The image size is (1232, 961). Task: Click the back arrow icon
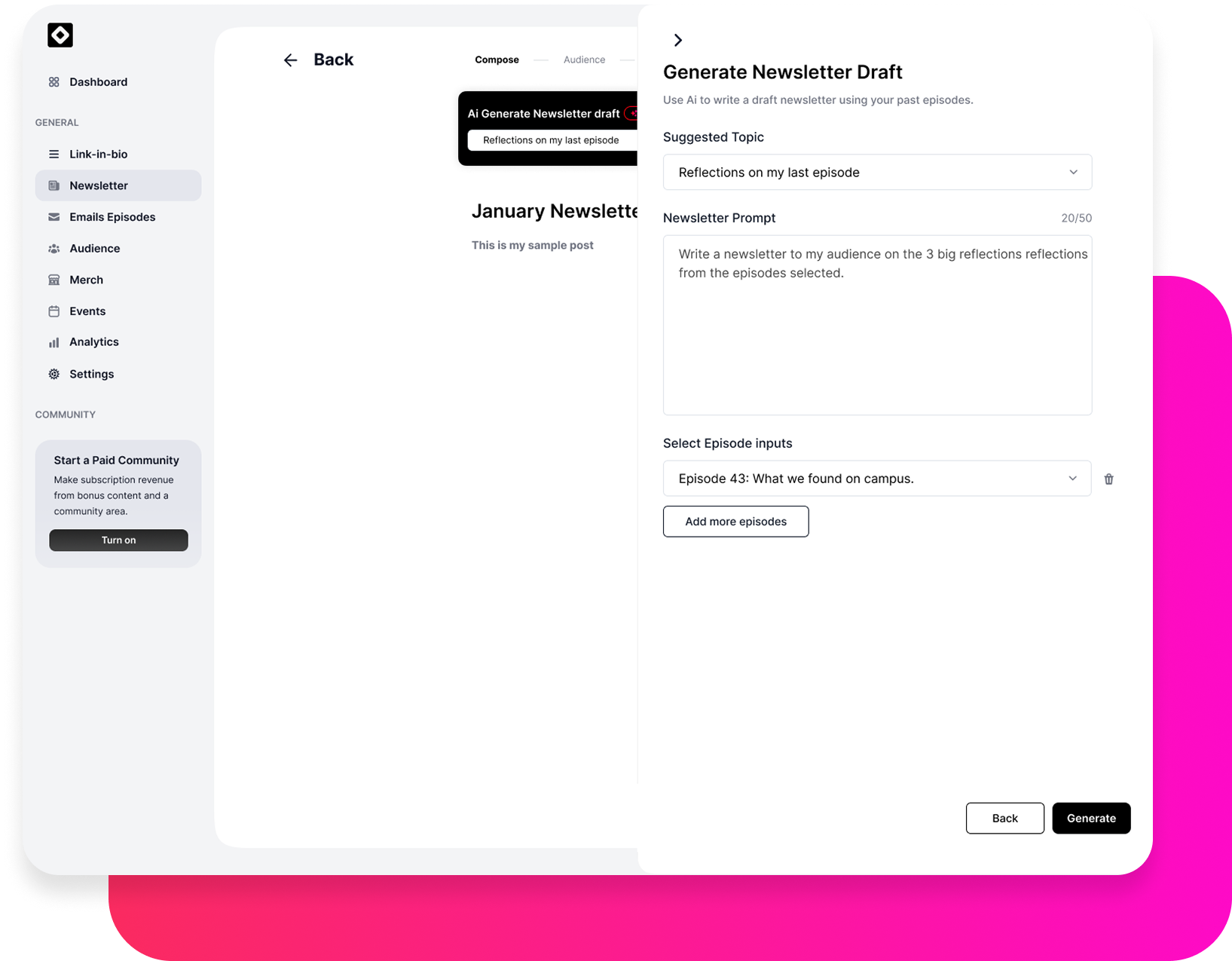[291, 60]
